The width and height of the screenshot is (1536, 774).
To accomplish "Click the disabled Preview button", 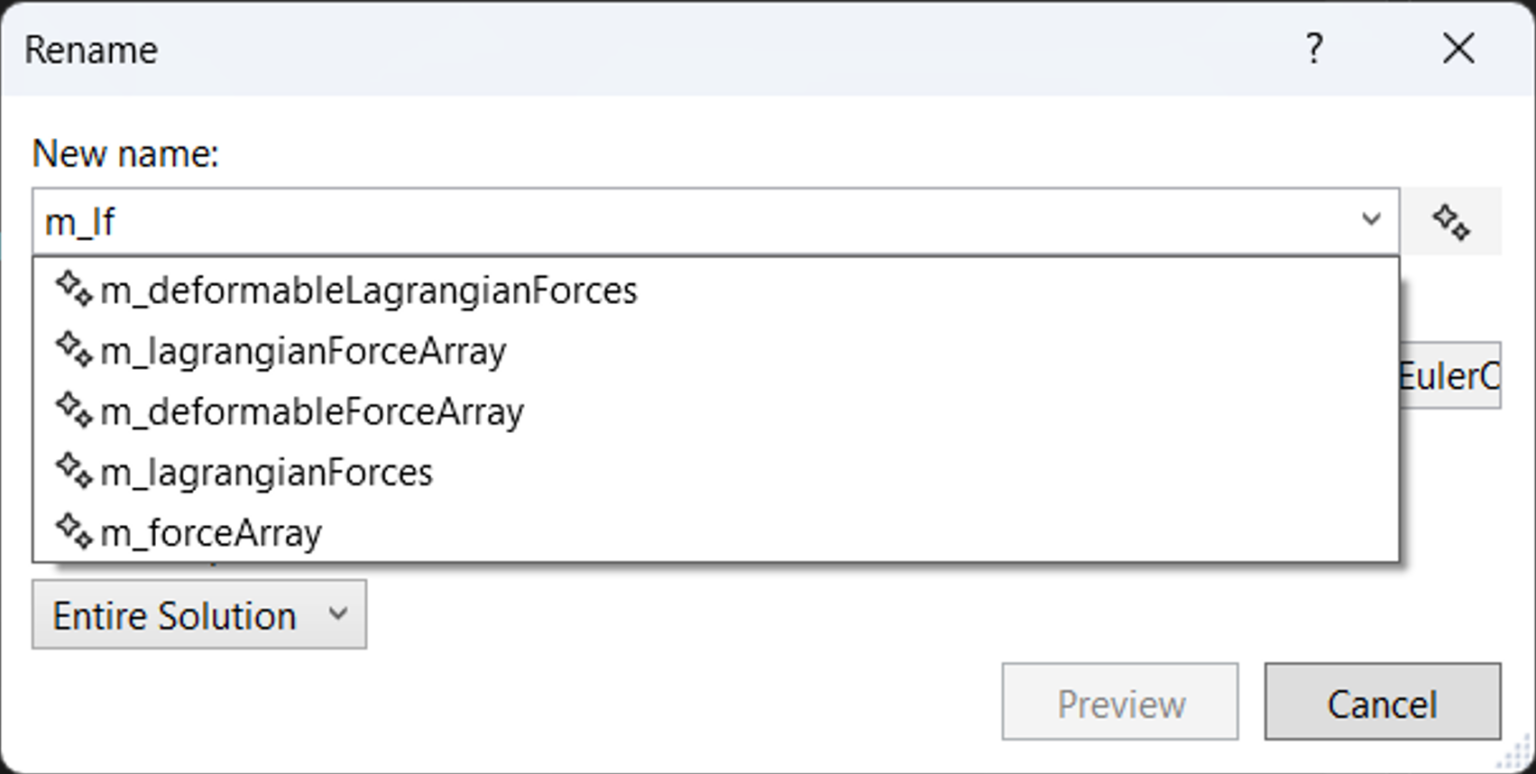I will [x=1119, y=702].
